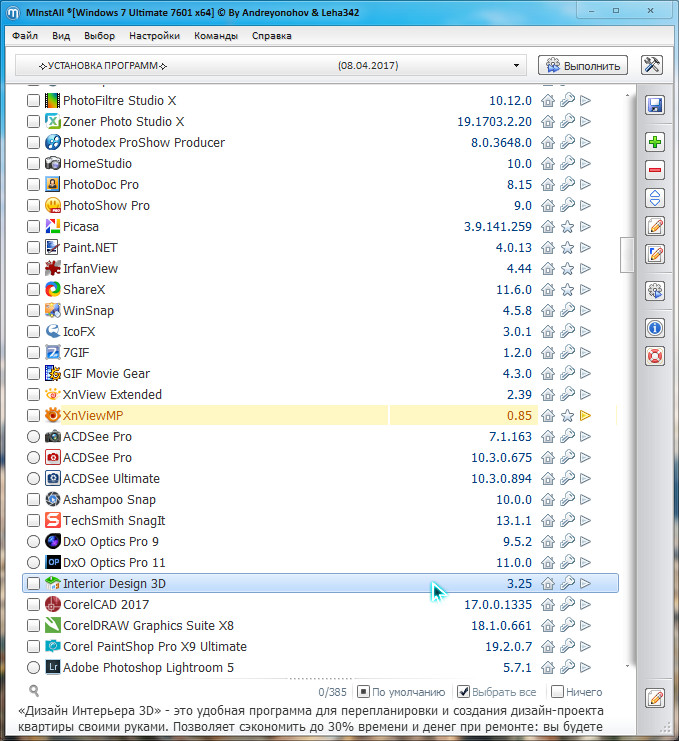679x741 pixels.
Task: Click the key icon for WinSnap
Action: [567, 310]
